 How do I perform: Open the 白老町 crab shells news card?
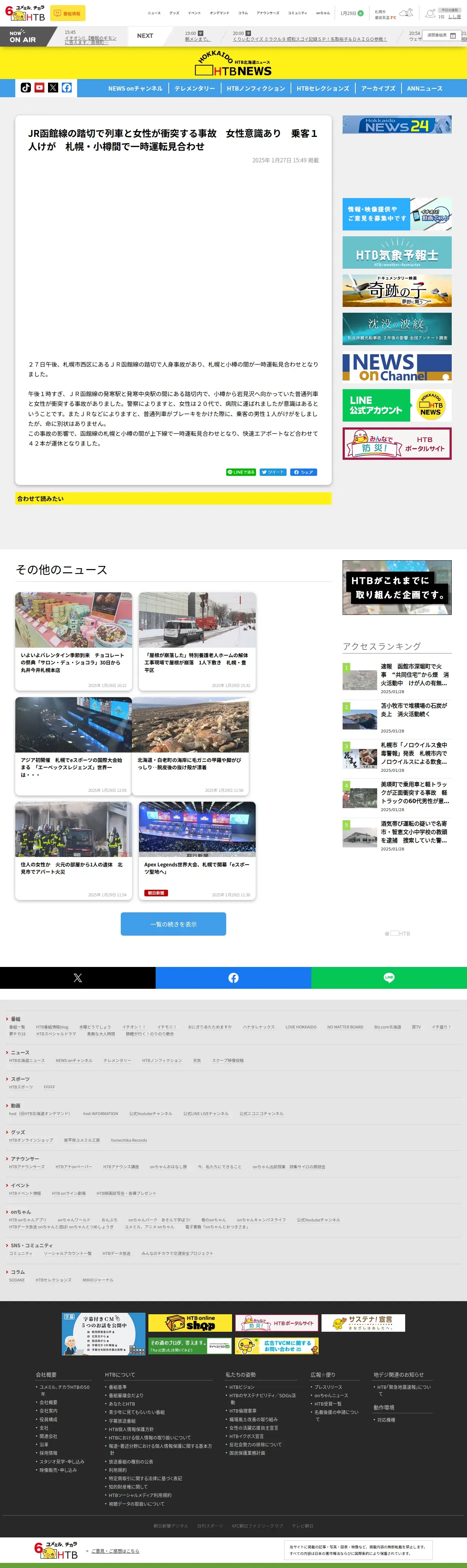point(190,746)
